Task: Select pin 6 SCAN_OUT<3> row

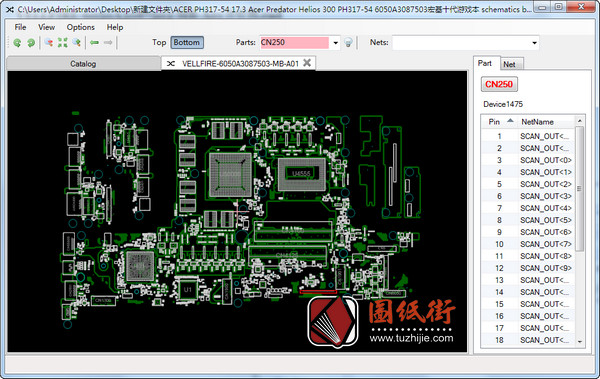Action: pyautogui.click(x=528, y=196)
